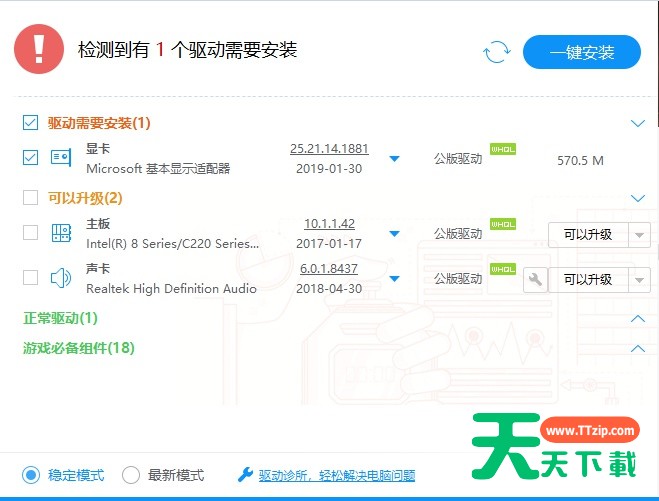Click the 可以升级 button for 声卡
This screenshot has width=659, height=501.
click(x=588, y=279)
